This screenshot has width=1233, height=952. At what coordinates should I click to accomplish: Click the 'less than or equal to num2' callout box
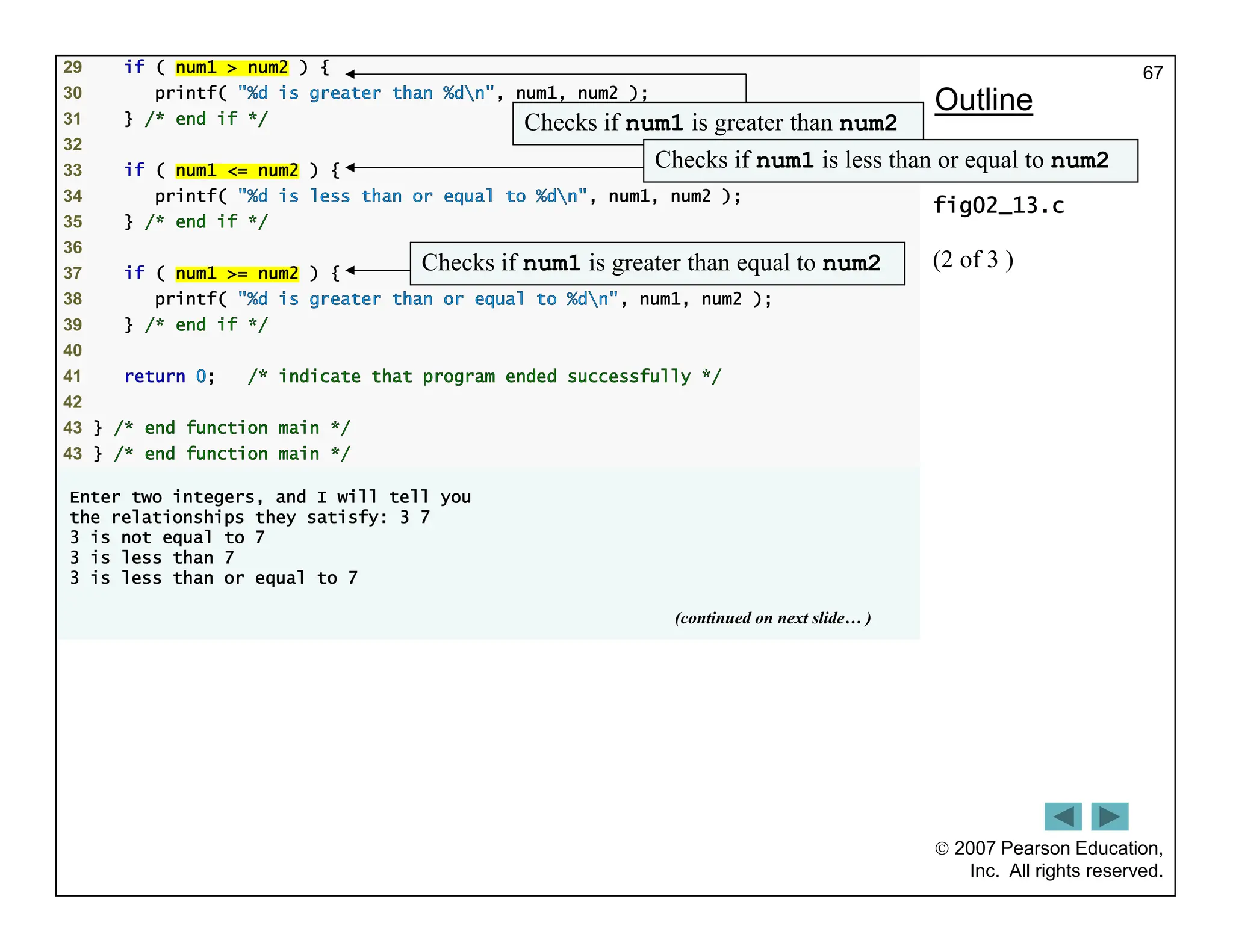pos(890,161)
